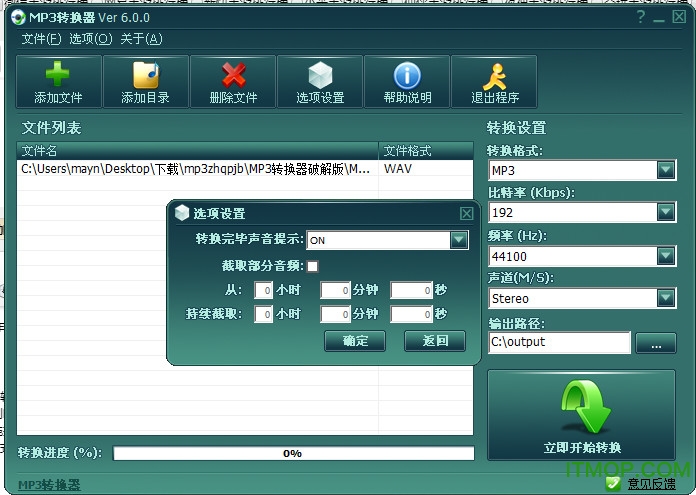Open the 文件(F) menu
Image resolution: width=696 pixels, height=495 pixels.
[41, 39]
